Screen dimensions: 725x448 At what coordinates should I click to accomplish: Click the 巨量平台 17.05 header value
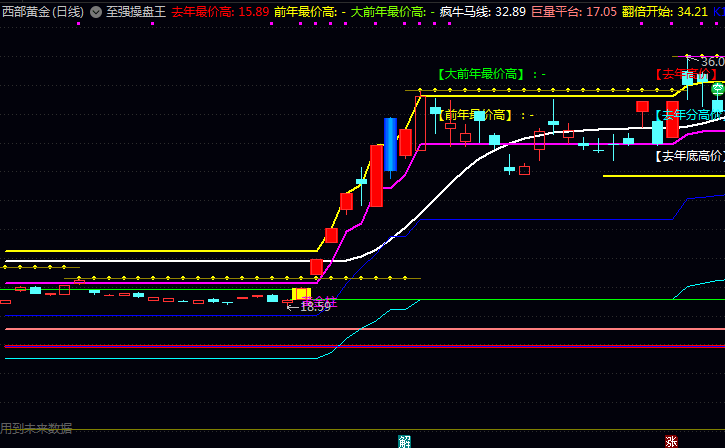click(x=573, y=12)
